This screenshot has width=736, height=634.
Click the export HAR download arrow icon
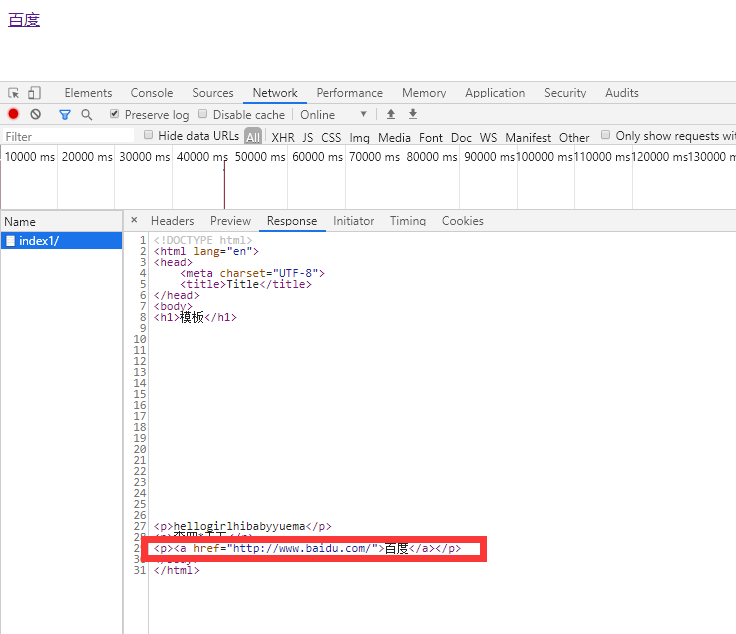coord(413,114)
